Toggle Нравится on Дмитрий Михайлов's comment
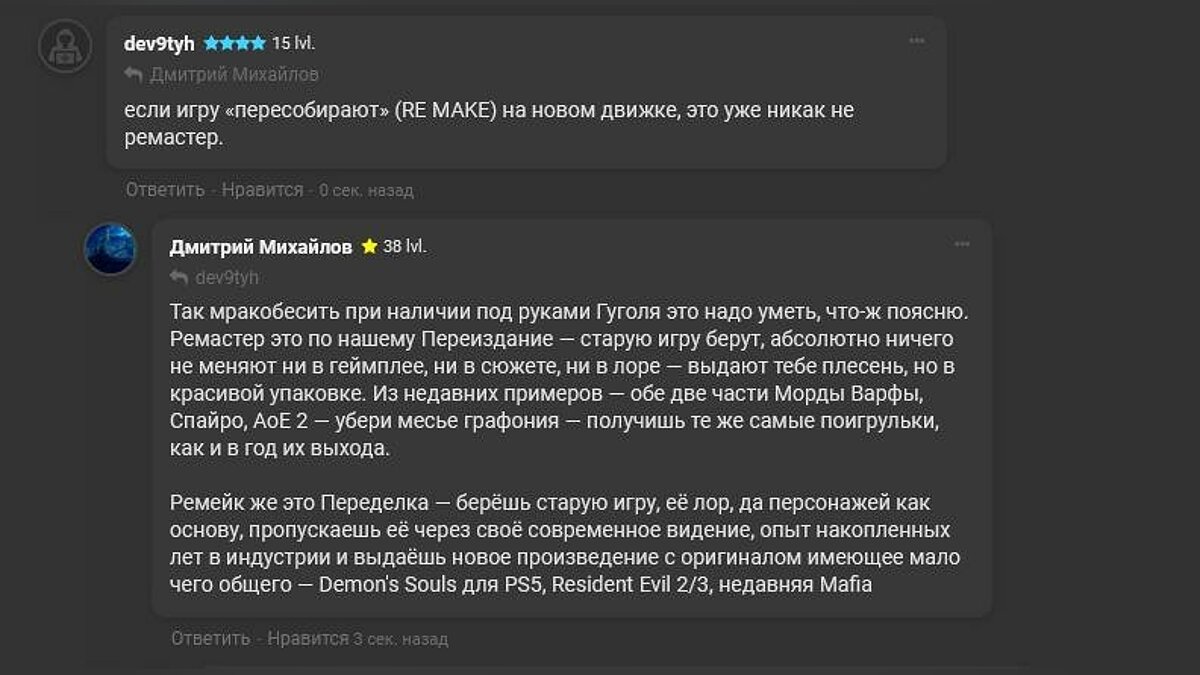This screenshot has width=1200, height=675. pyautogui.click(x=308, y=638)
